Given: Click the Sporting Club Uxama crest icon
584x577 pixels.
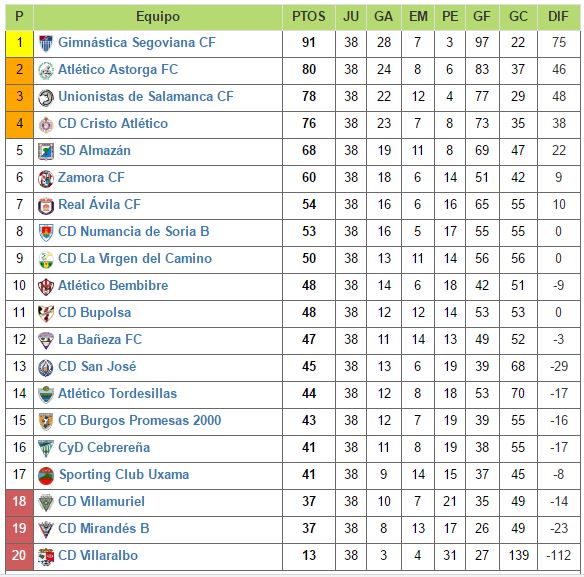Looking at the screenshot, I should [46, 476].
